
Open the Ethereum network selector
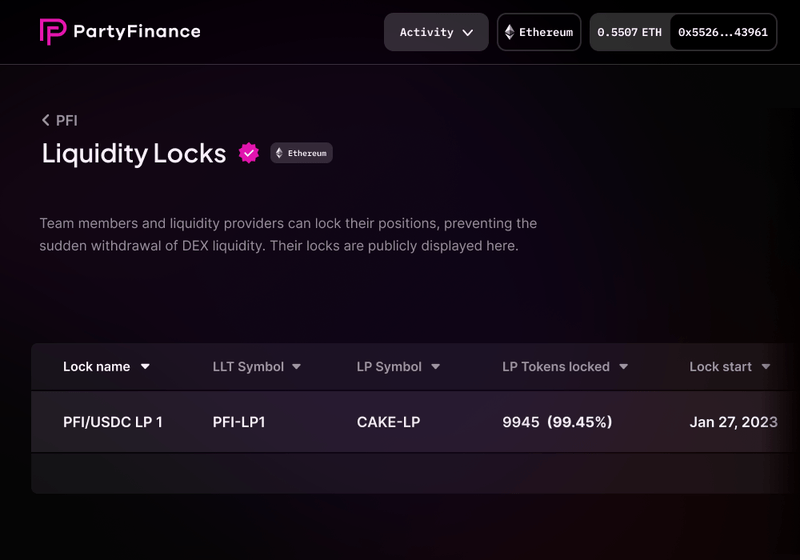click(539, 32)
